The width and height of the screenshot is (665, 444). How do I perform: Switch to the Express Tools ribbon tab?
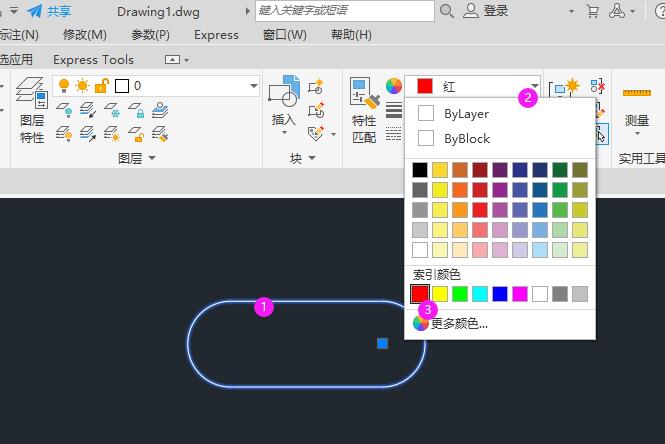93,60
